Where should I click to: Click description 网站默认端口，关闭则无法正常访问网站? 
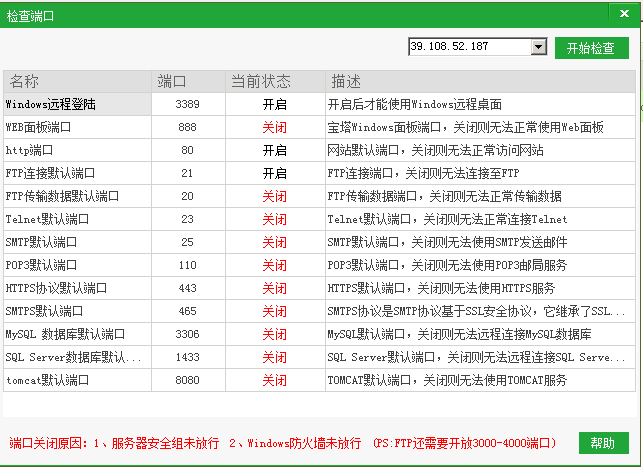click(436, 150)
